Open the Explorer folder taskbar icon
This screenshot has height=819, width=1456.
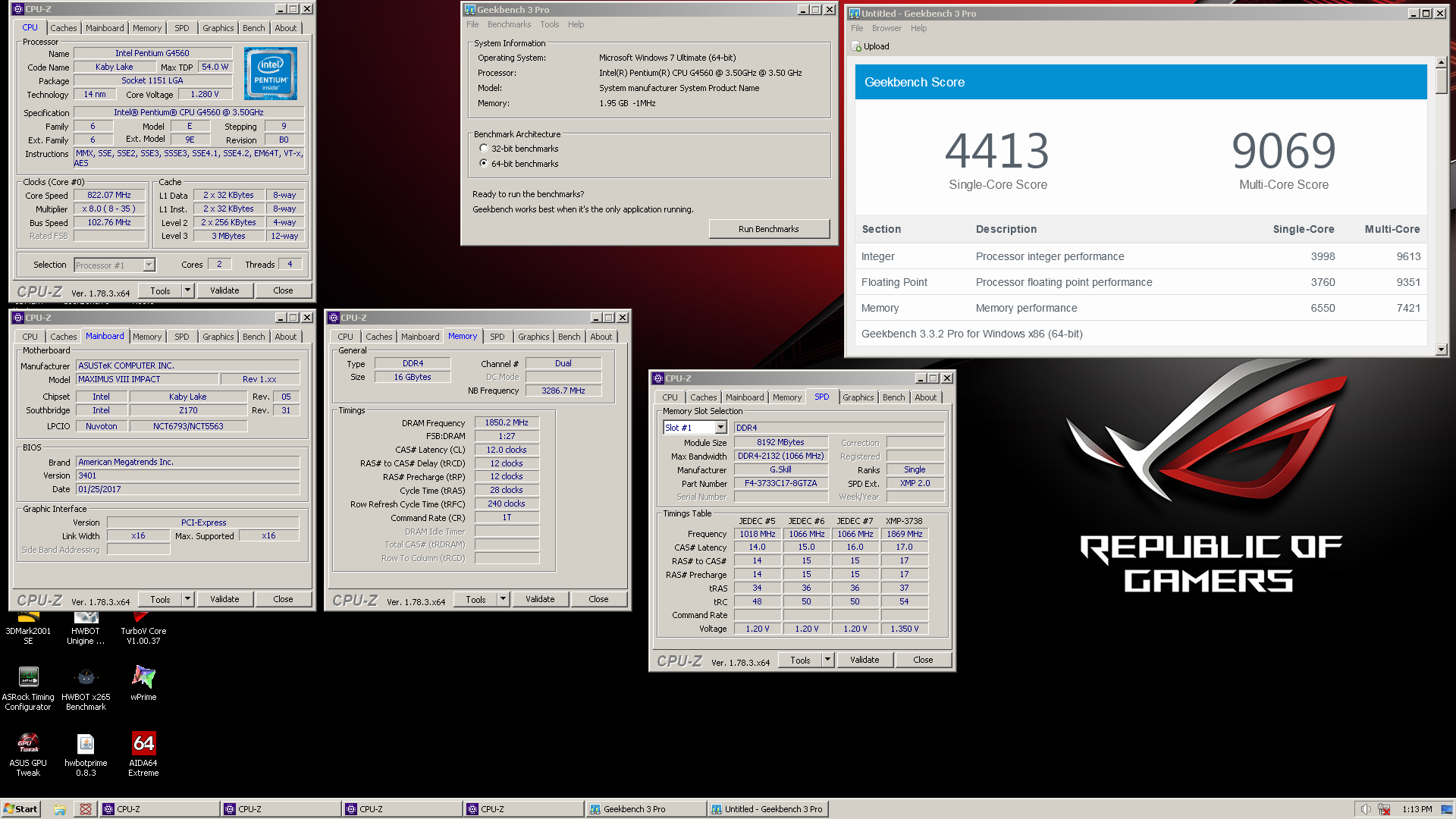click(60, 809)
